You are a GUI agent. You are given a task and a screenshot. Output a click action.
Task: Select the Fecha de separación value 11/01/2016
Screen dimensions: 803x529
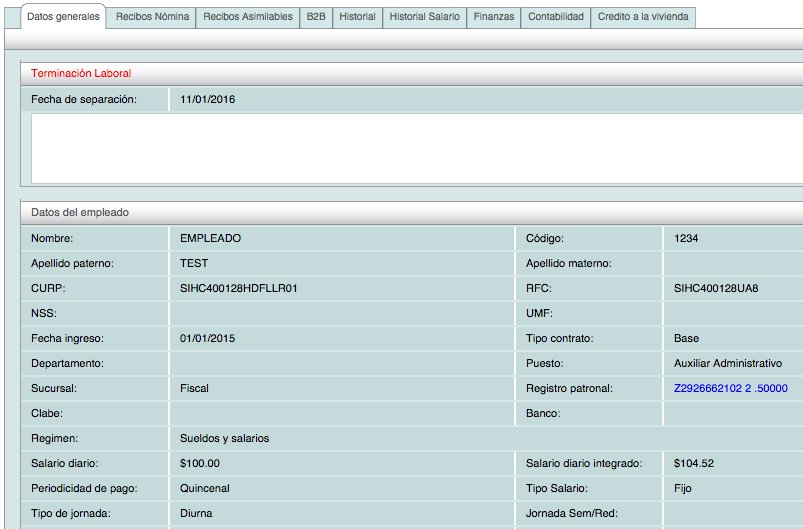tap(208, 99)
